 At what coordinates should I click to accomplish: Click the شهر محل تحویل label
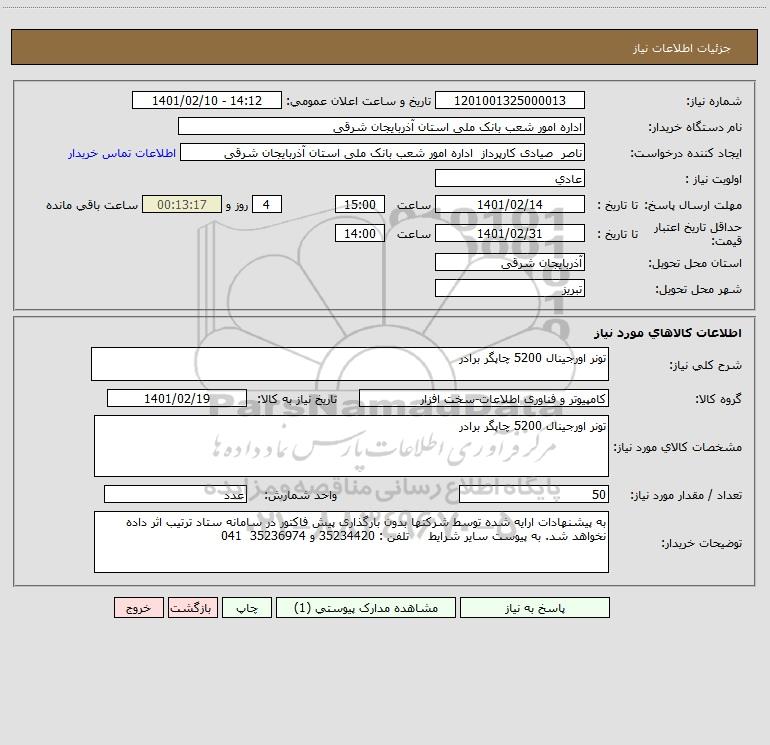(699, 289)
